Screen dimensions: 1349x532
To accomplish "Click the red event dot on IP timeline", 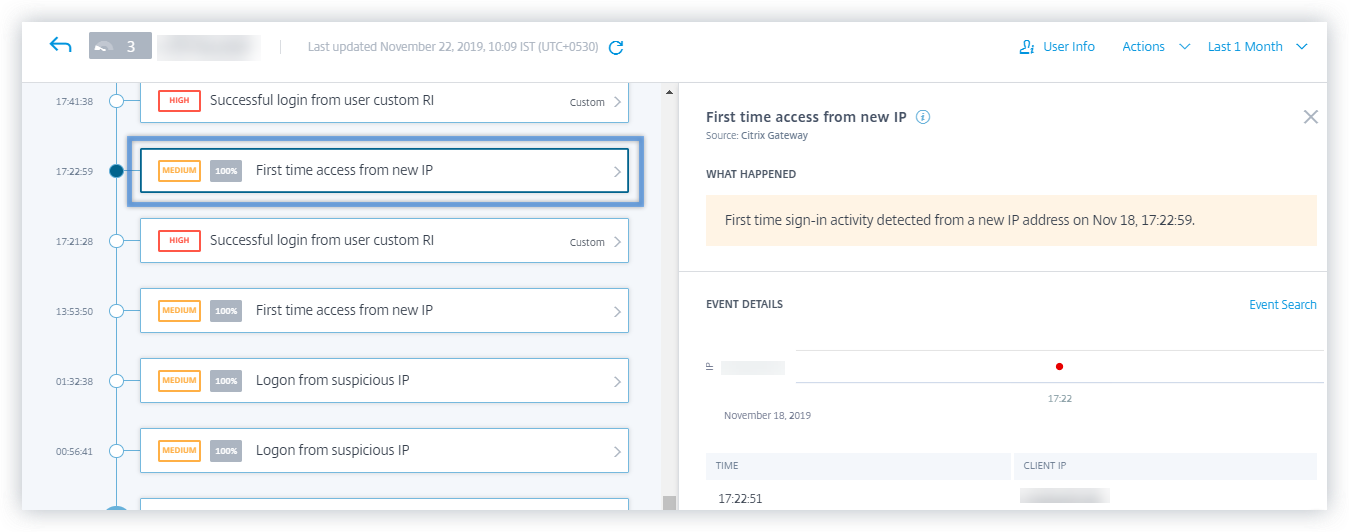I will [1059, 367].
